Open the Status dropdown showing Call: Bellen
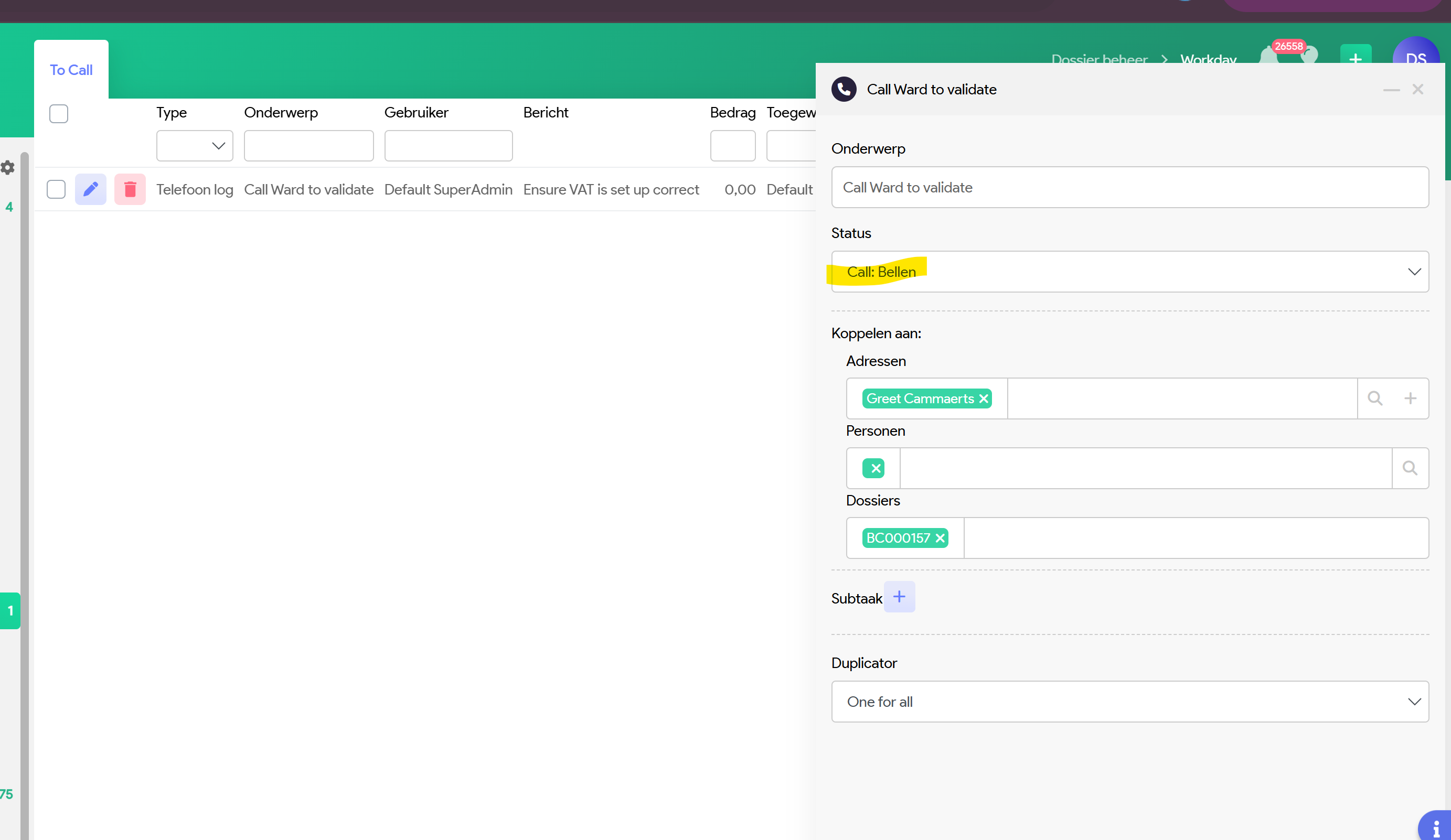The image size is (1451, 840). tap(1129, 272)
